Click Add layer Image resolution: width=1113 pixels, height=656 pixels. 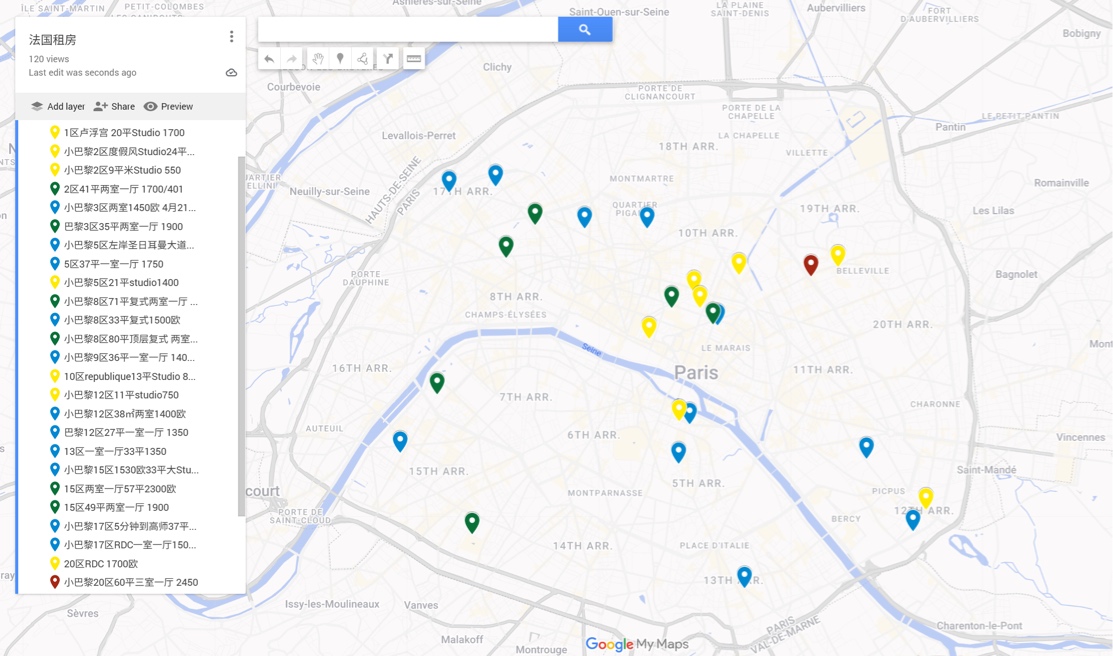[57, 106]
